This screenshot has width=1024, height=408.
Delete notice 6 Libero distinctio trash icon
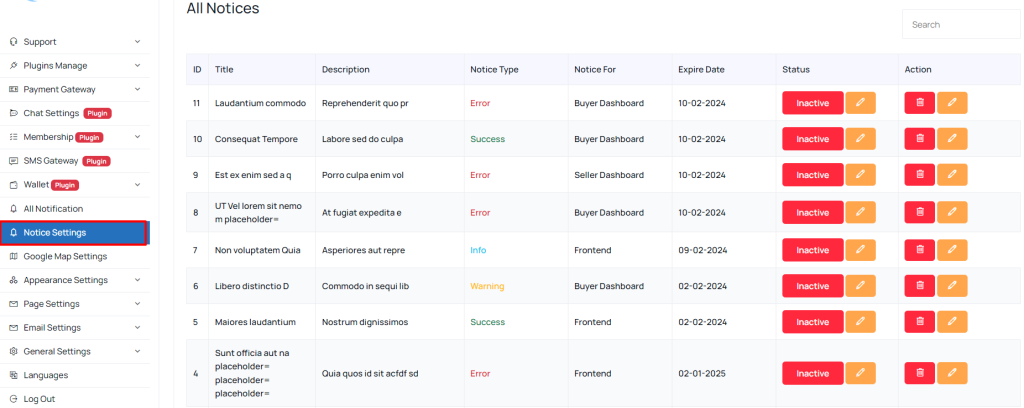pos(920,285)
